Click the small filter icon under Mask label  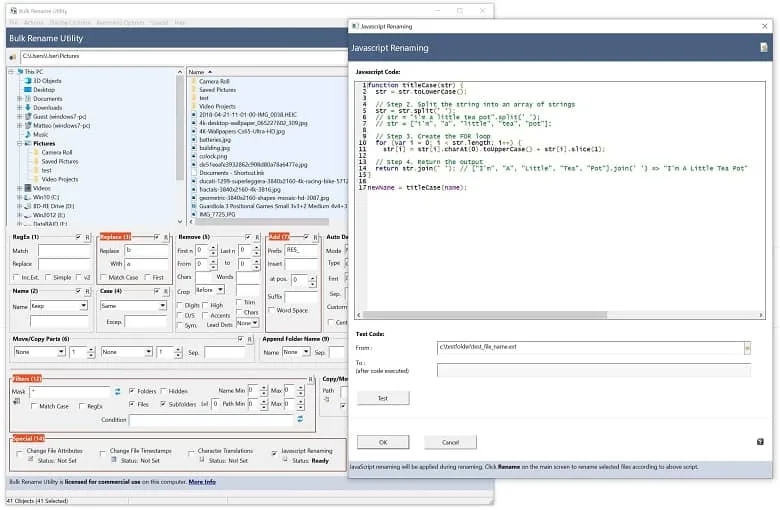pyautogui.click(x=16, y=401)
